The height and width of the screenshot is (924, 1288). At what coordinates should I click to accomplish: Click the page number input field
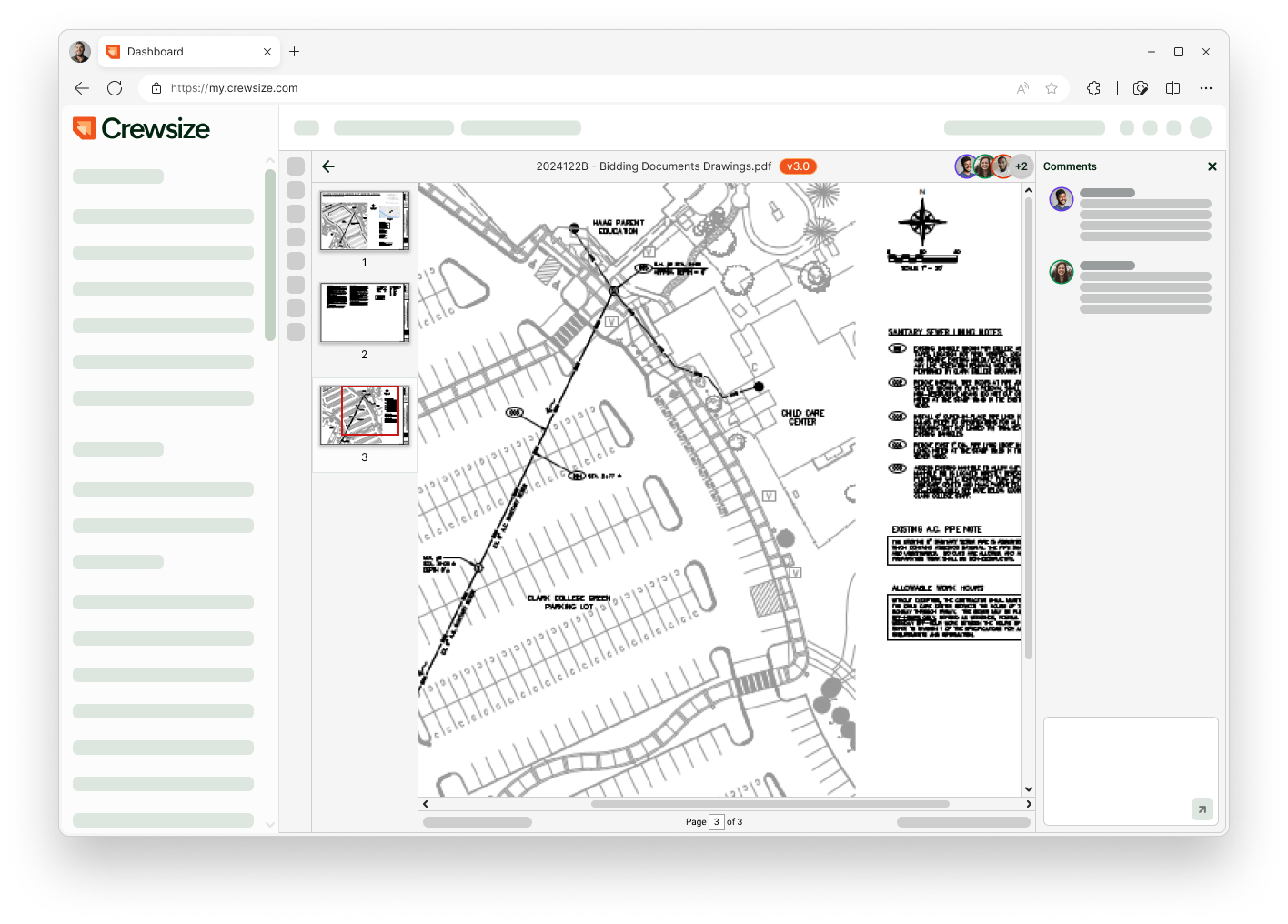click(x=716, y=822)
